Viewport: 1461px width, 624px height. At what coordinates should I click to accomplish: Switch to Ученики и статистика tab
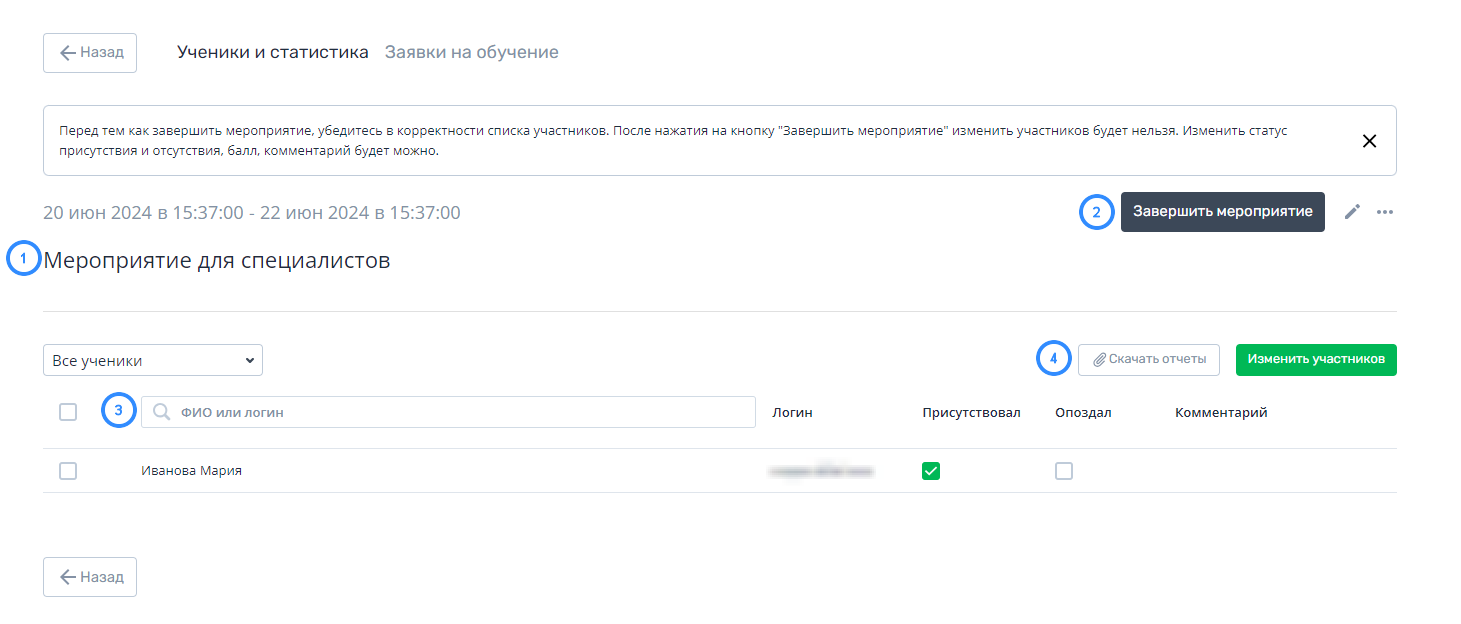(x=273, y=52)
